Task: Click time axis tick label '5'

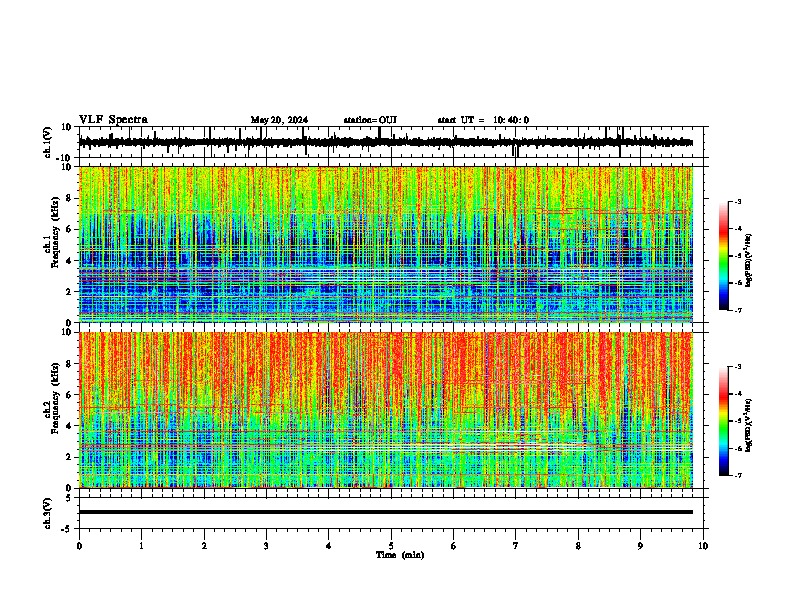Action: pyautogui.click(x=391, y=546)
